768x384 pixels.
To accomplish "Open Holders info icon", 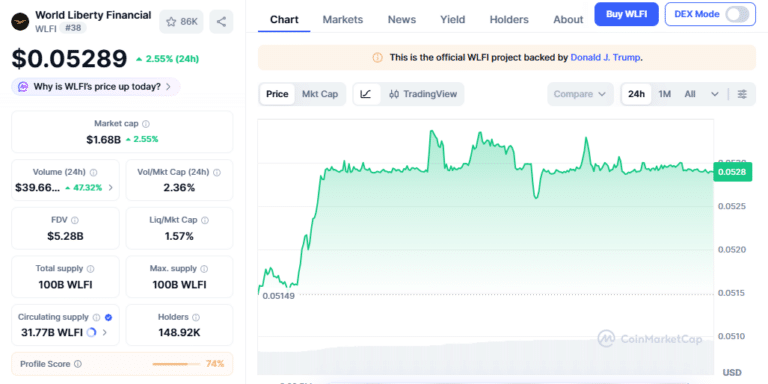I will [196, 317].
